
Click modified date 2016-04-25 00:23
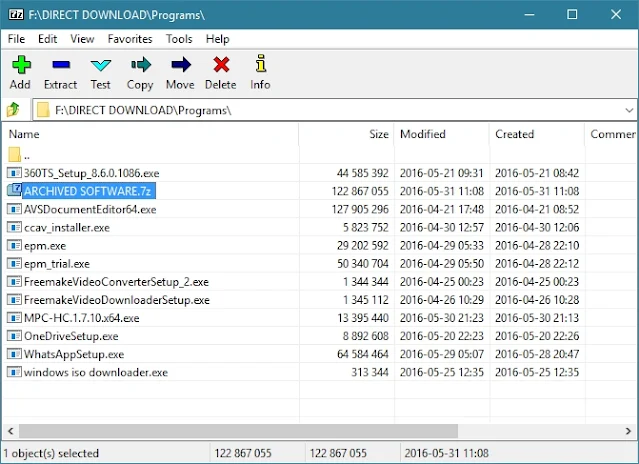click(442, 281)
